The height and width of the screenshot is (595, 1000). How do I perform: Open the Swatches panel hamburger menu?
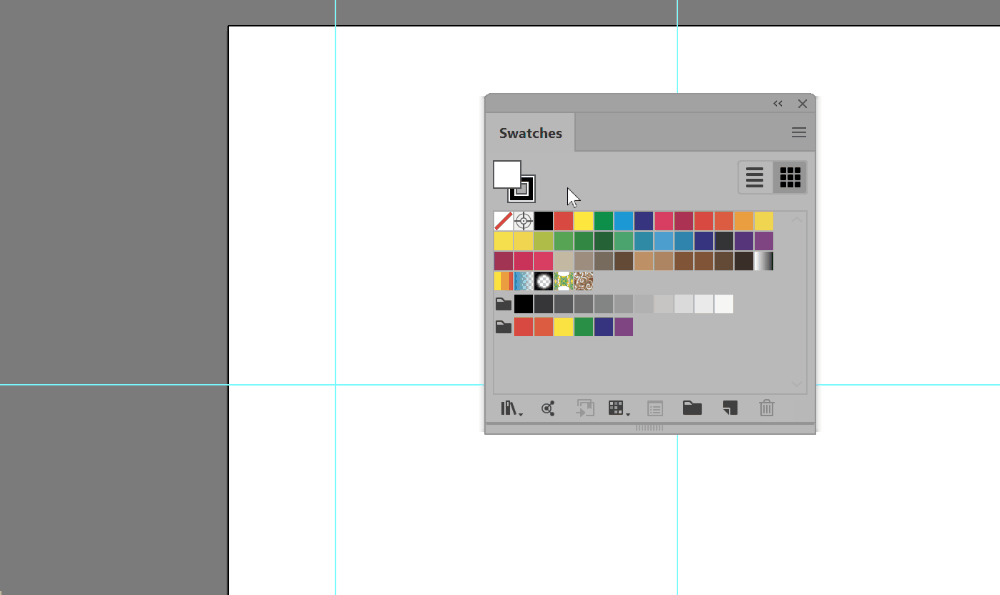(x=798, y=132)
